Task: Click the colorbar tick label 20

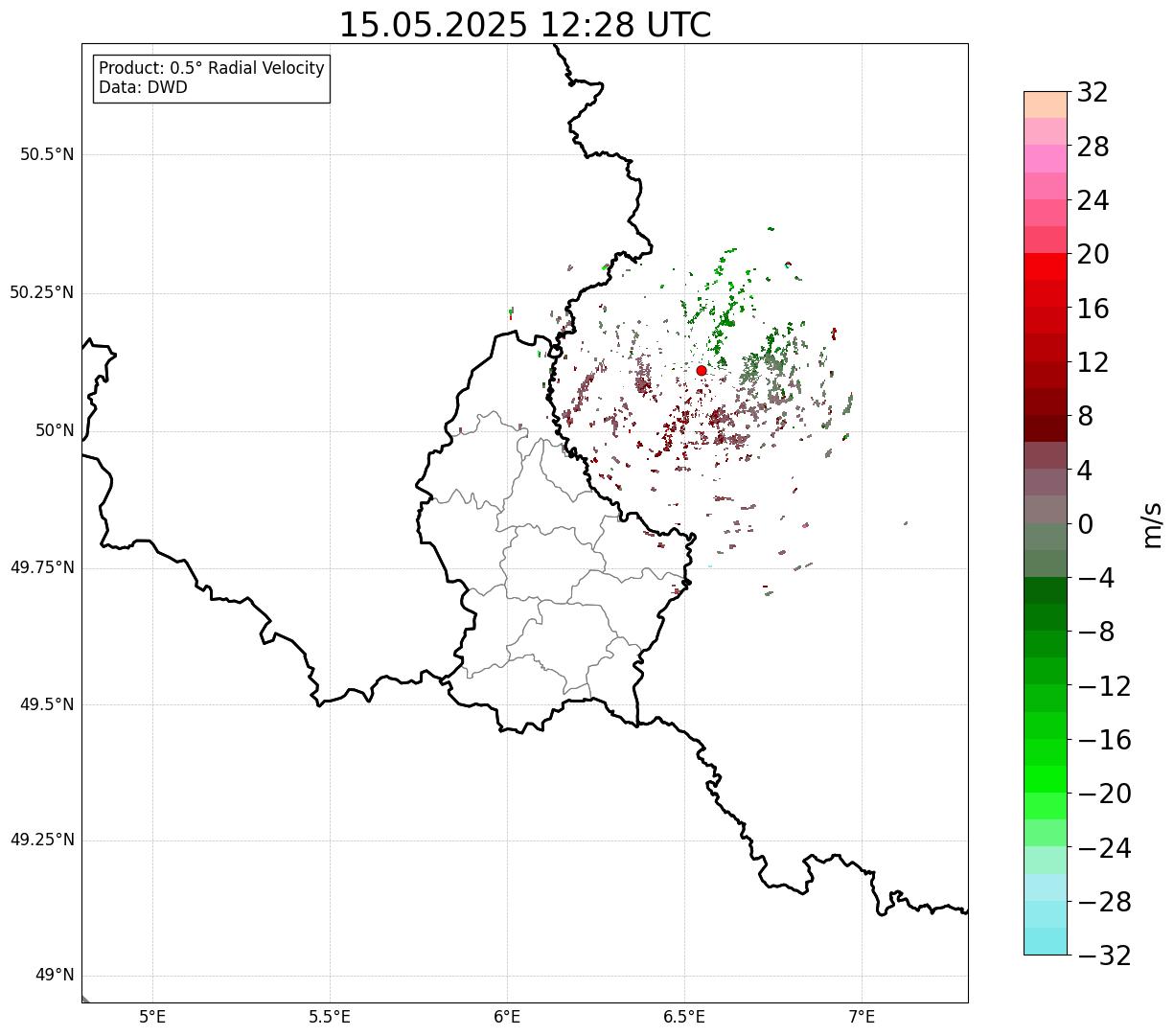Action: [x=1093, y=255]
